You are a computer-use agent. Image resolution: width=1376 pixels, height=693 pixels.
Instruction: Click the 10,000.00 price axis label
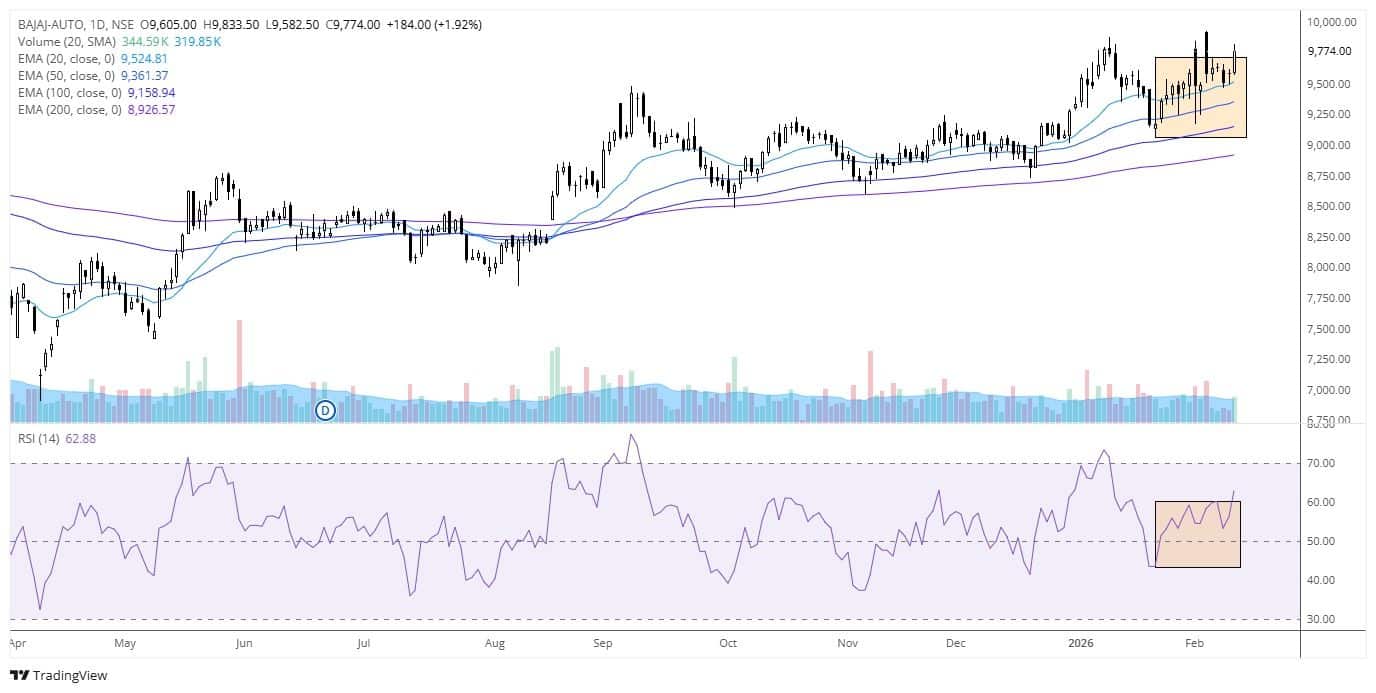point(1330,21)
